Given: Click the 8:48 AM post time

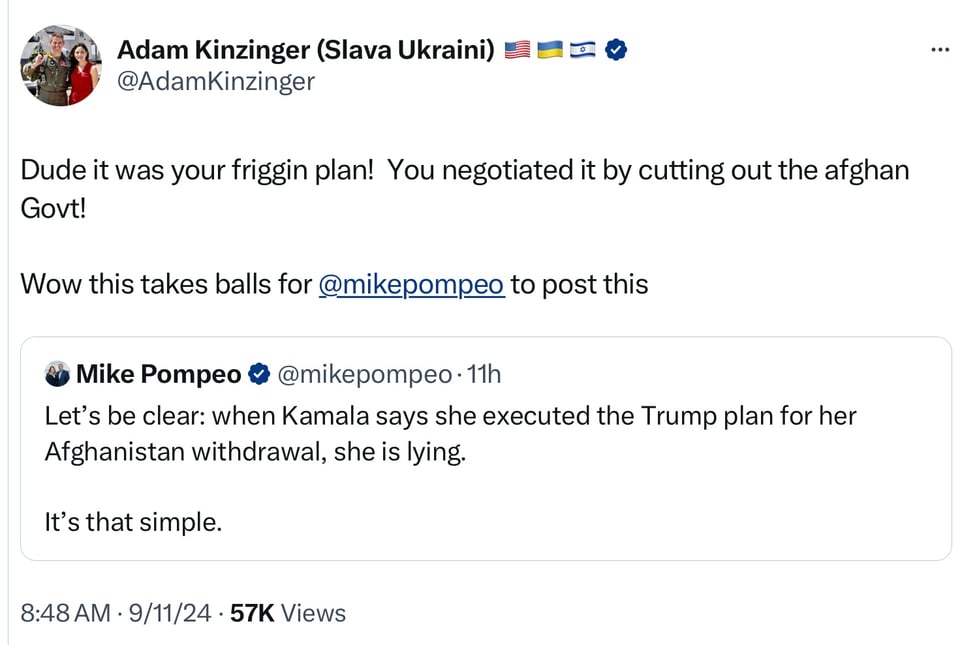Looking at the screenshot, I should click(65, 613).
